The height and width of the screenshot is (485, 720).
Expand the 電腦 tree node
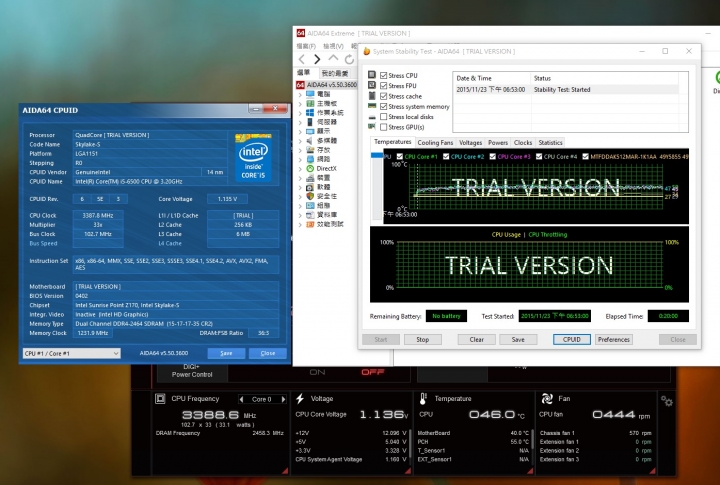300,94
